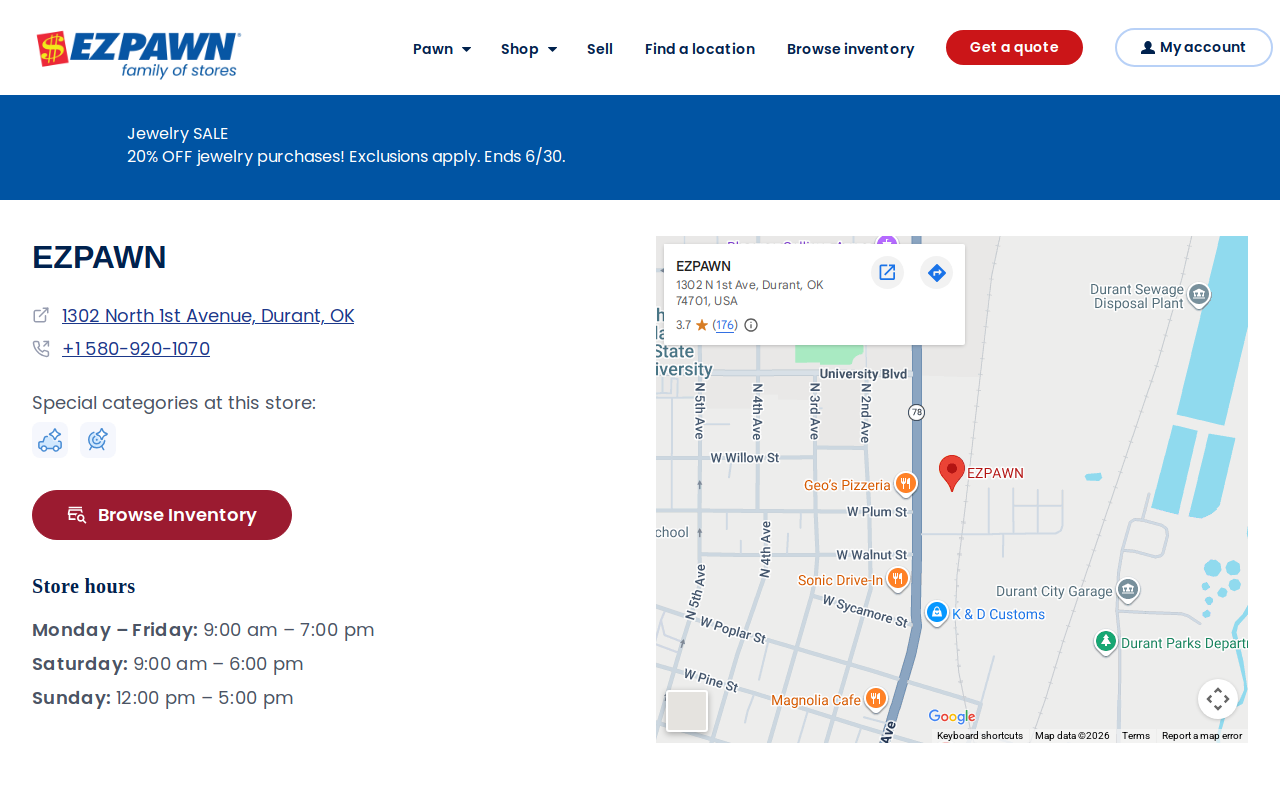Click the search icon inside Browse Inventory button

tap(77, 515)
